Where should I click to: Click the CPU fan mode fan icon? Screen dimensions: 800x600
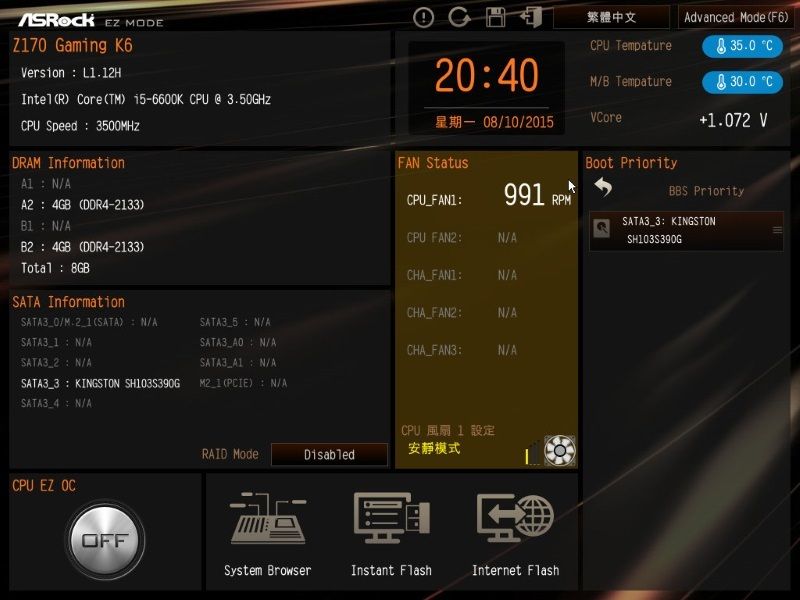click(559, 451)
